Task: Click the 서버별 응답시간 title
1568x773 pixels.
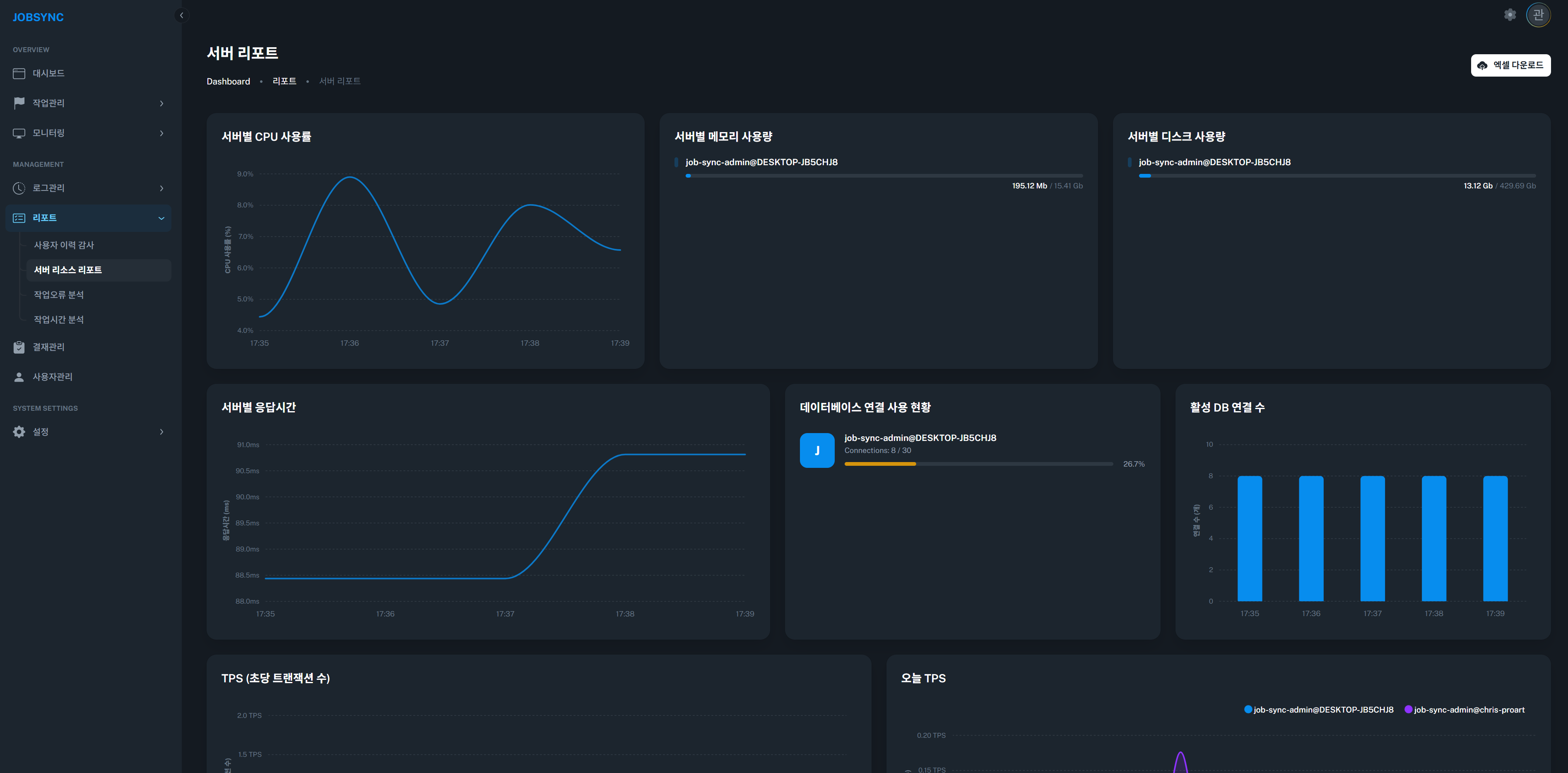Action: click(259, 407)
